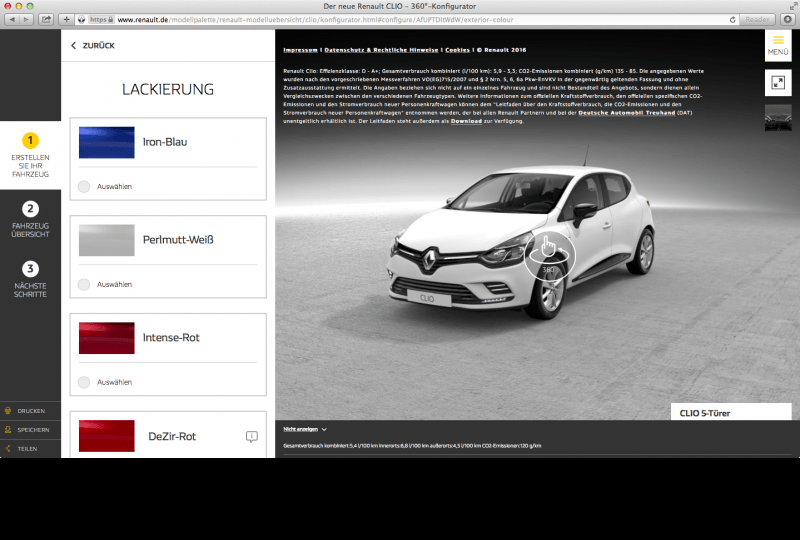Click the add bookmark plus button
The image size is (800, 540).
(66, 19)
